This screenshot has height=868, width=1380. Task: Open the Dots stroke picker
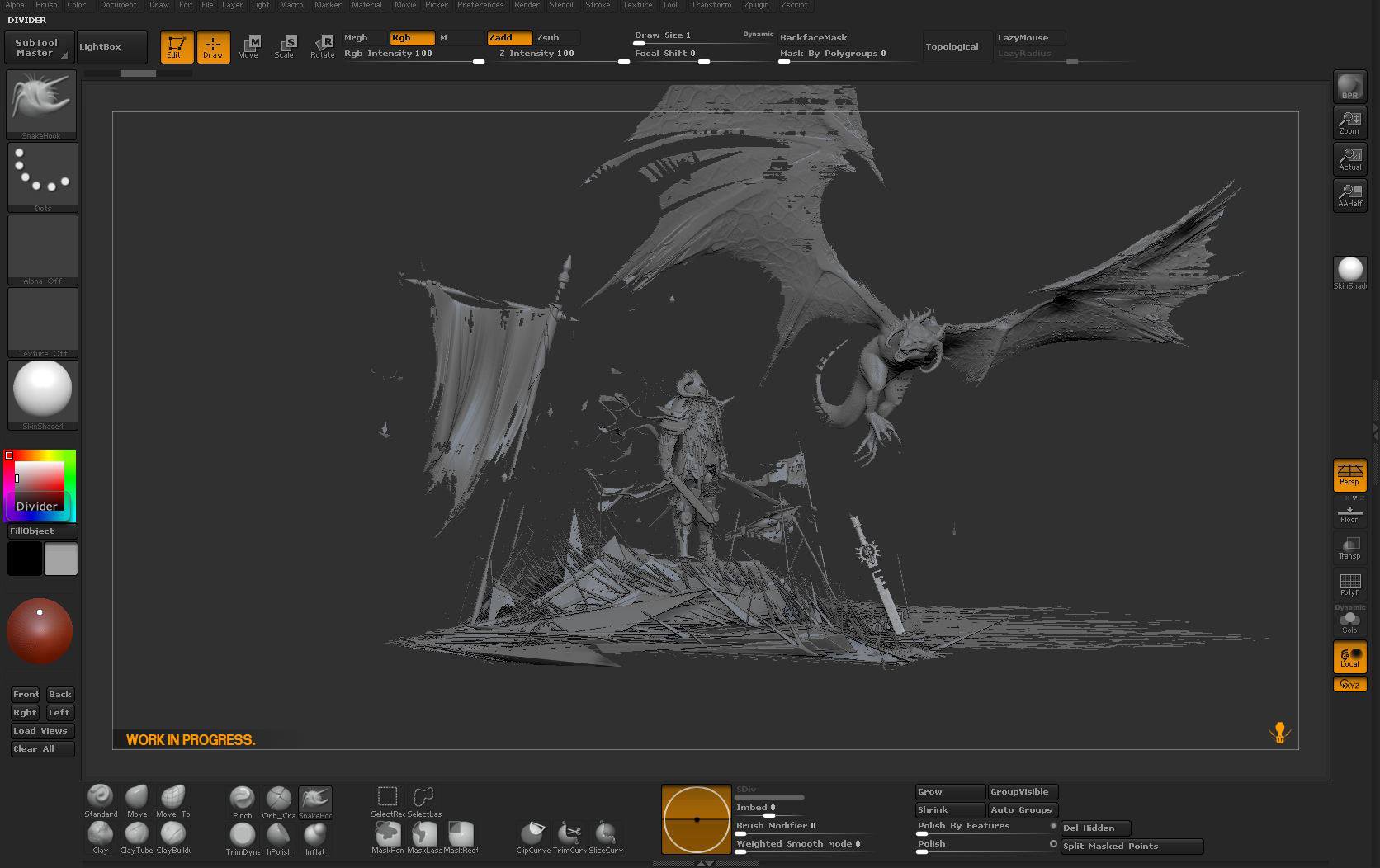[x=42, y=177]
